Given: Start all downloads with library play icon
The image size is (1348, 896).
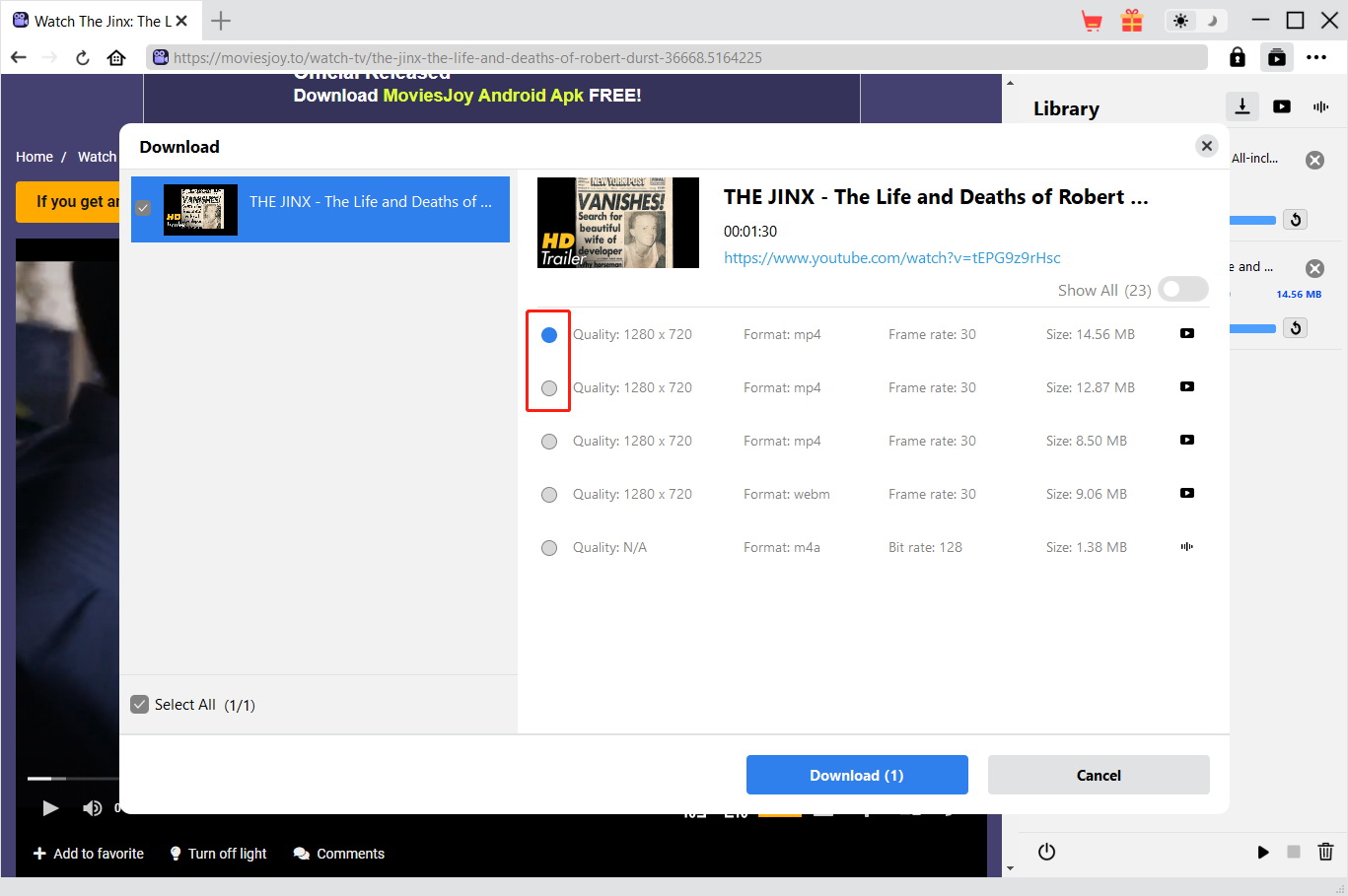Looking at the screenshot, I should (x=1263, y=852).
